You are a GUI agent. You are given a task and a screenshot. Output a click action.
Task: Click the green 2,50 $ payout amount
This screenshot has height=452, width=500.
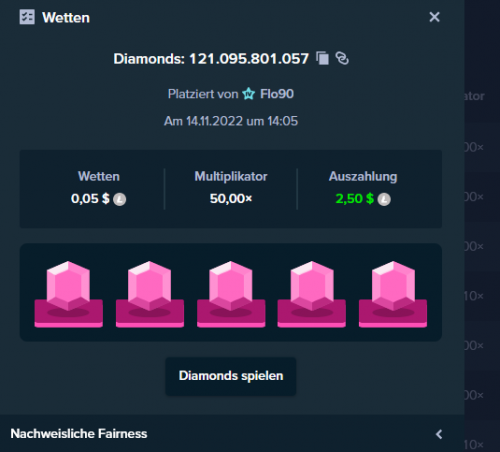tap(354, 199)
